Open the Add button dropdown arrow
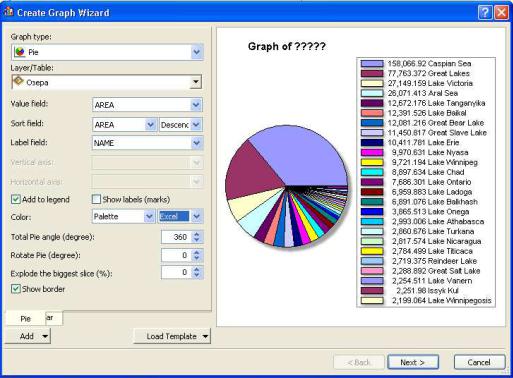Screen dimensions: 513x378 45,336
